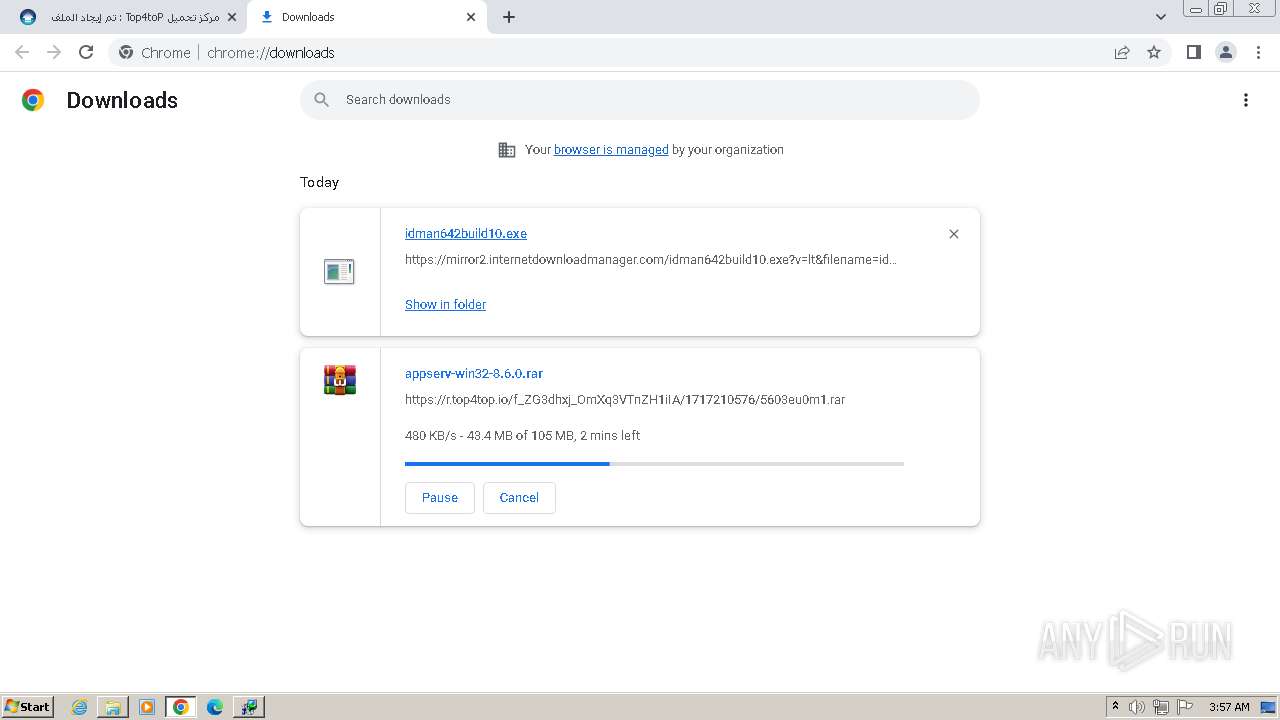Go back using the back arrow
This screenshot has width=1280, height=720.
click(x=22, y=52)
